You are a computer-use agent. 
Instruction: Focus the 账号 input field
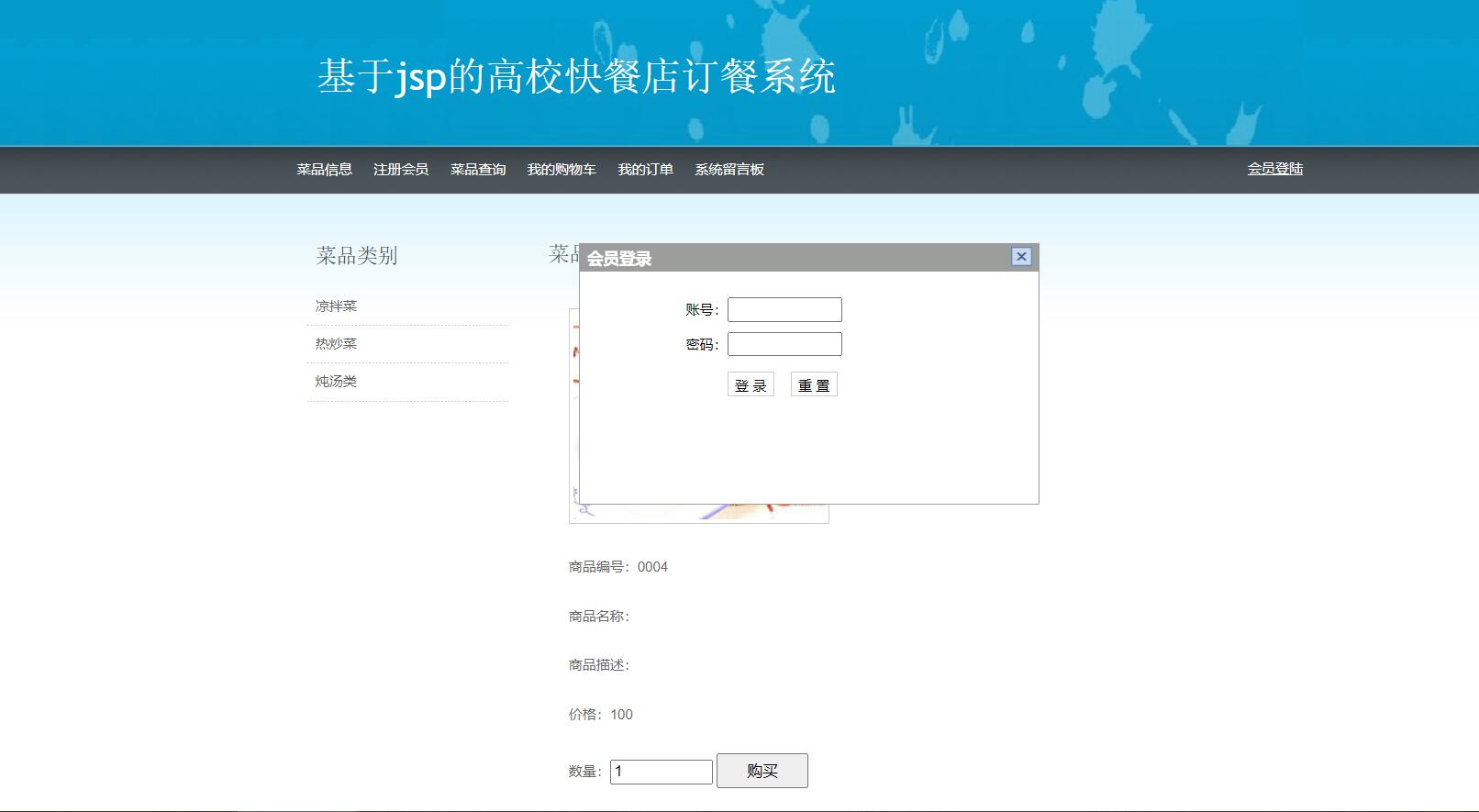784,310
